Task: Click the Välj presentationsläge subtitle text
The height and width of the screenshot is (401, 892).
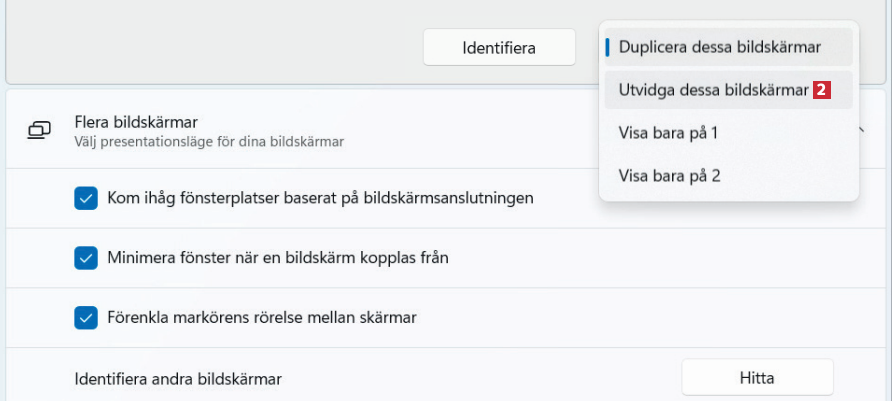Action: pos(208,142)
